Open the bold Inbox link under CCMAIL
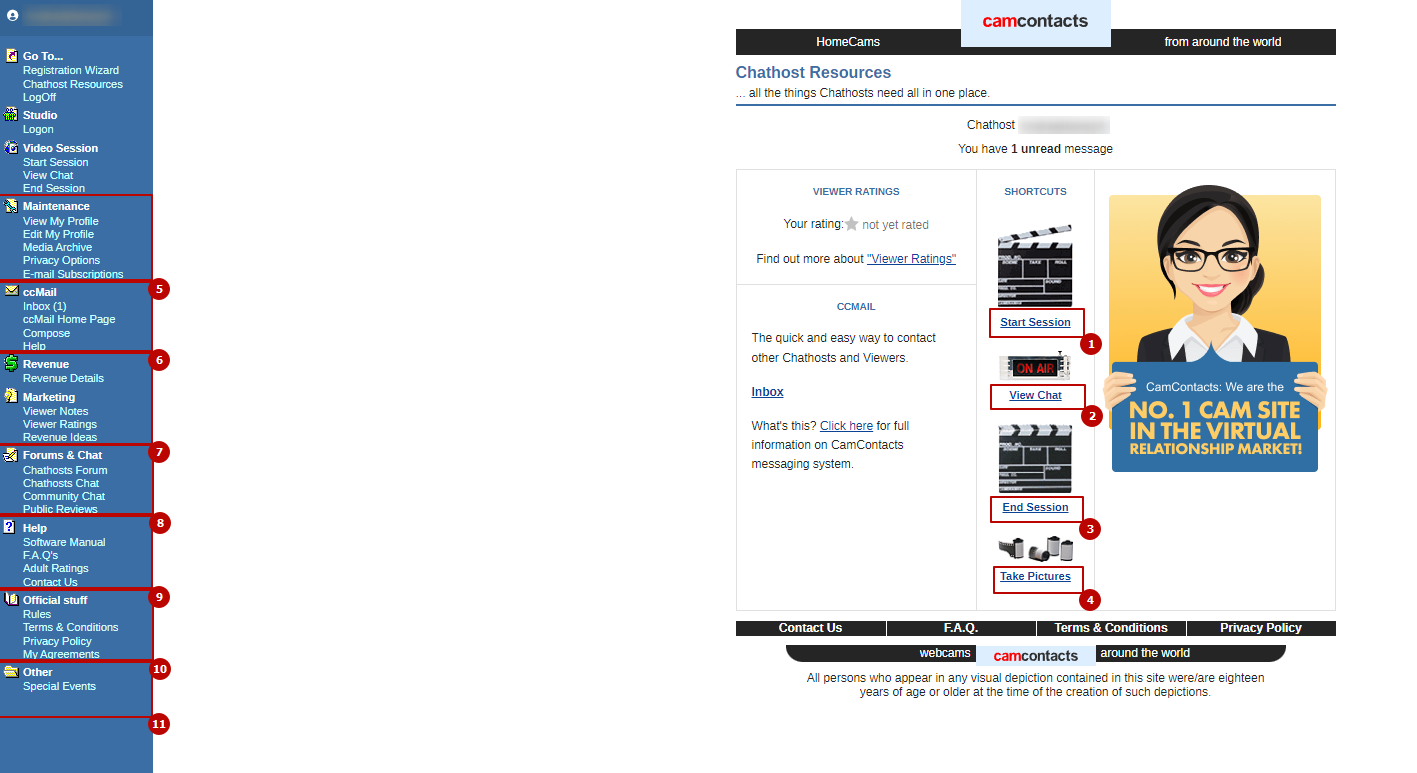The width and height of the screenshot is (1417, 773). coord(767,392)
